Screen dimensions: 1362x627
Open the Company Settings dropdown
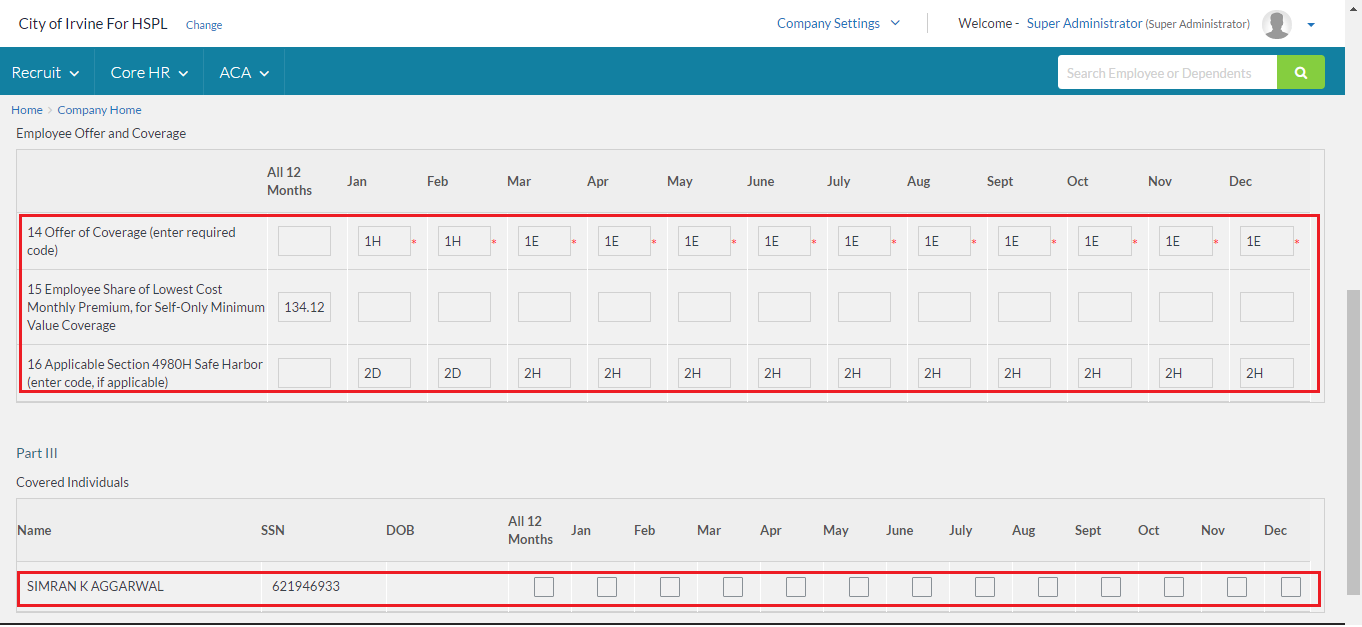[x=838, y=23]
